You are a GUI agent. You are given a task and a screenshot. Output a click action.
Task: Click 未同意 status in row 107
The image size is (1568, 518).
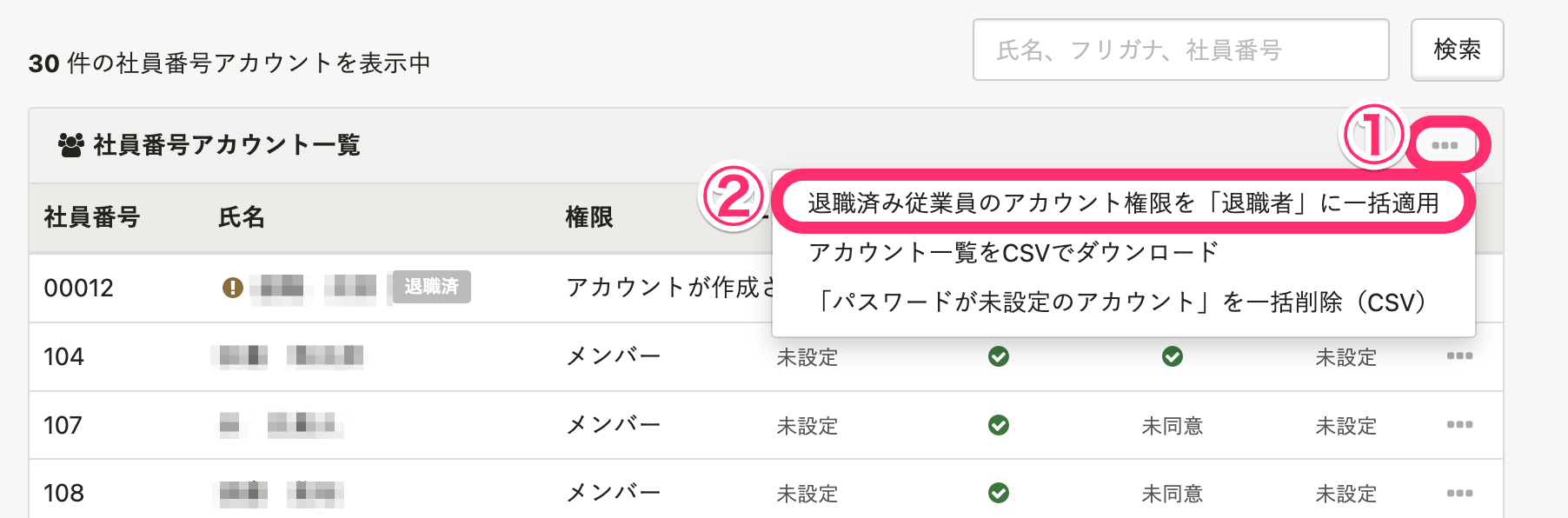coord(1173,426)
